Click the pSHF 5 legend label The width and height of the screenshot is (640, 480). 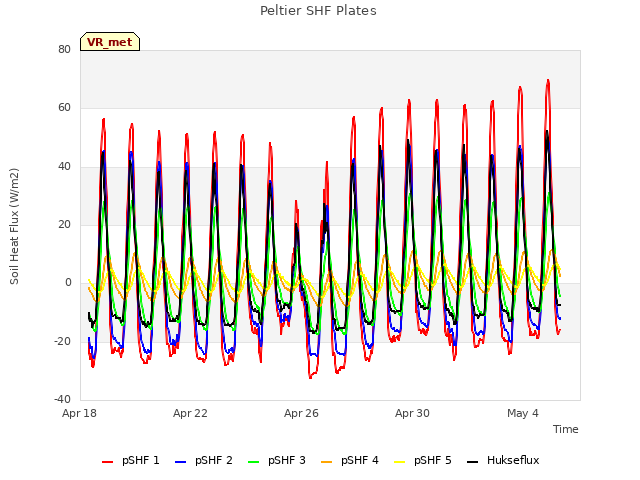[433, 460]
